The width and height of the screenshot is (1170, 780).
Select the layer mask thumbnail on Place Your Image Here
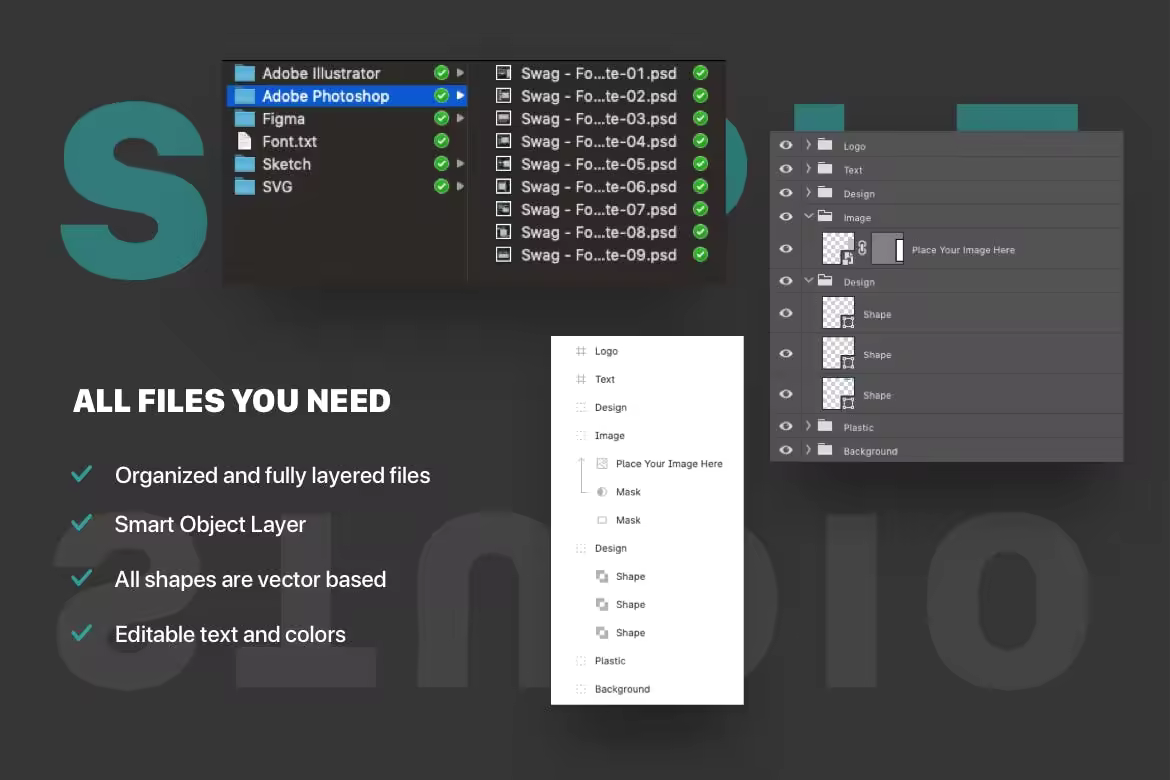(x=887, y=249)
